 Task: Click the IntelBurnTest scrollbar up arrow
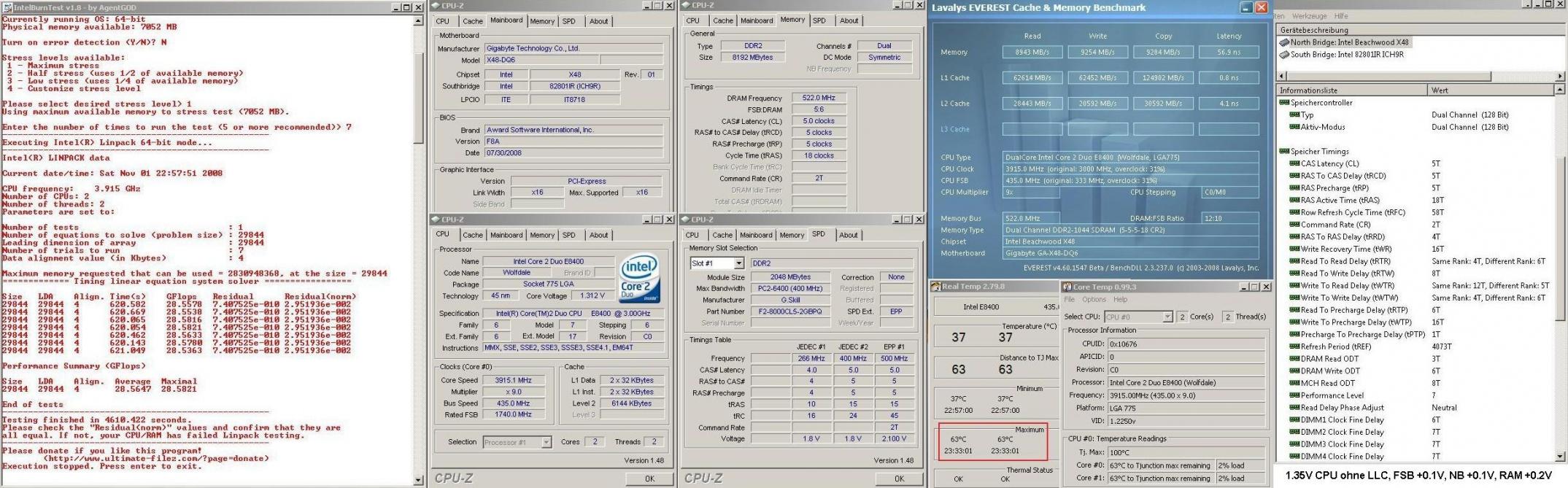419,20
